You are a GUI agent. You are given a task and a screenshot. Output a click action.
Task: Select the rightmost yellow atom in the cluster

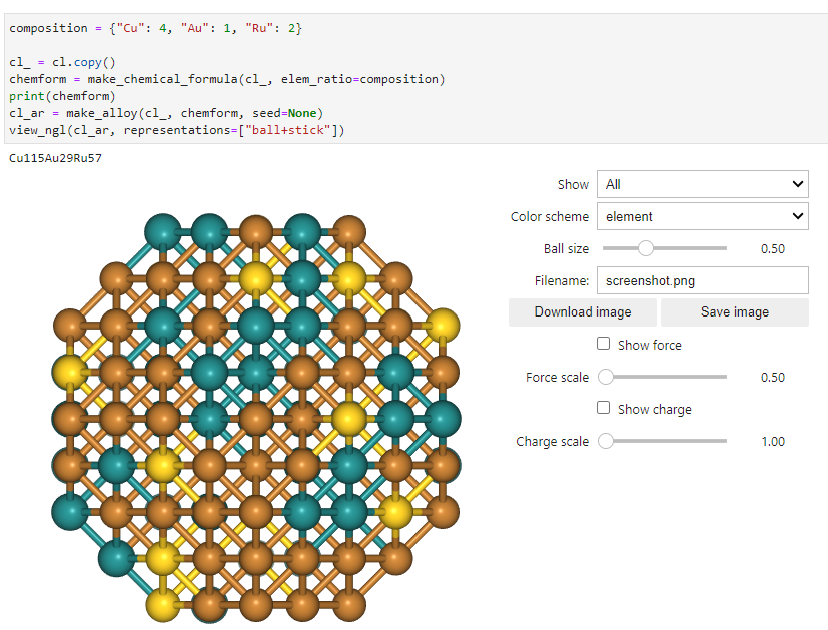click(x=442, y=324)
